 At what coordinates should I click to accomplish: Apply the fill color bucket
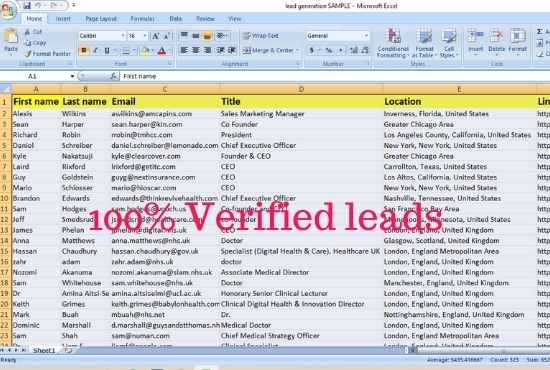point(145,51)
